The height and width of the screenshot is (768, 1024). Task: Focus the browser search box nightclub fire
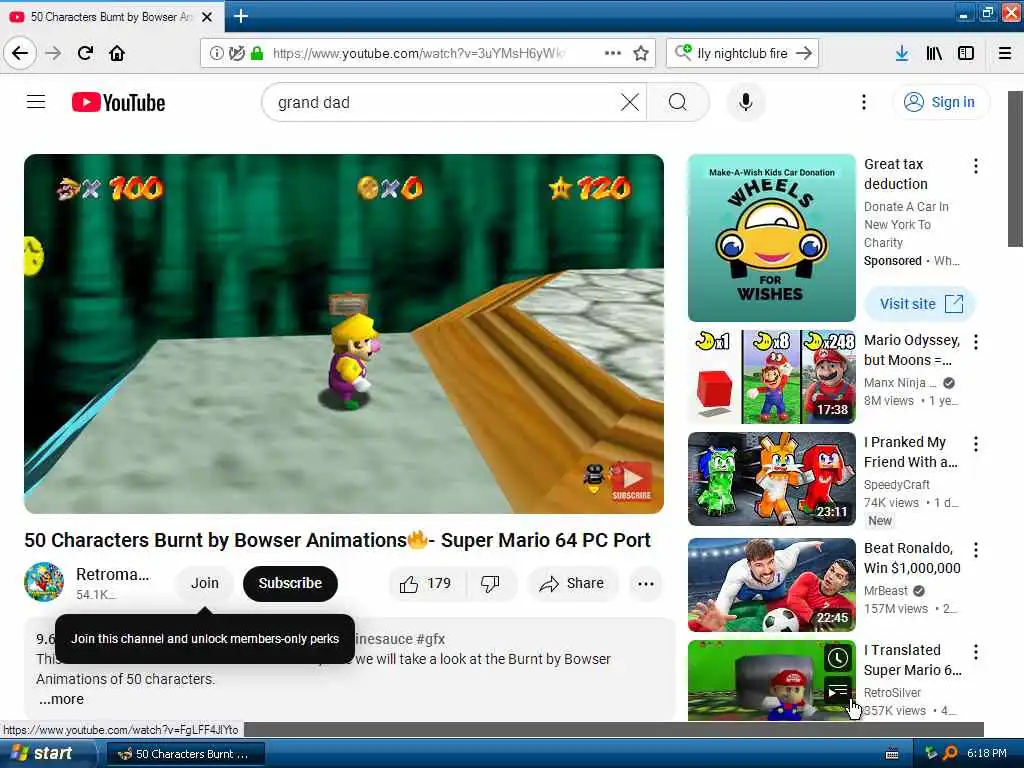(742, 53)
